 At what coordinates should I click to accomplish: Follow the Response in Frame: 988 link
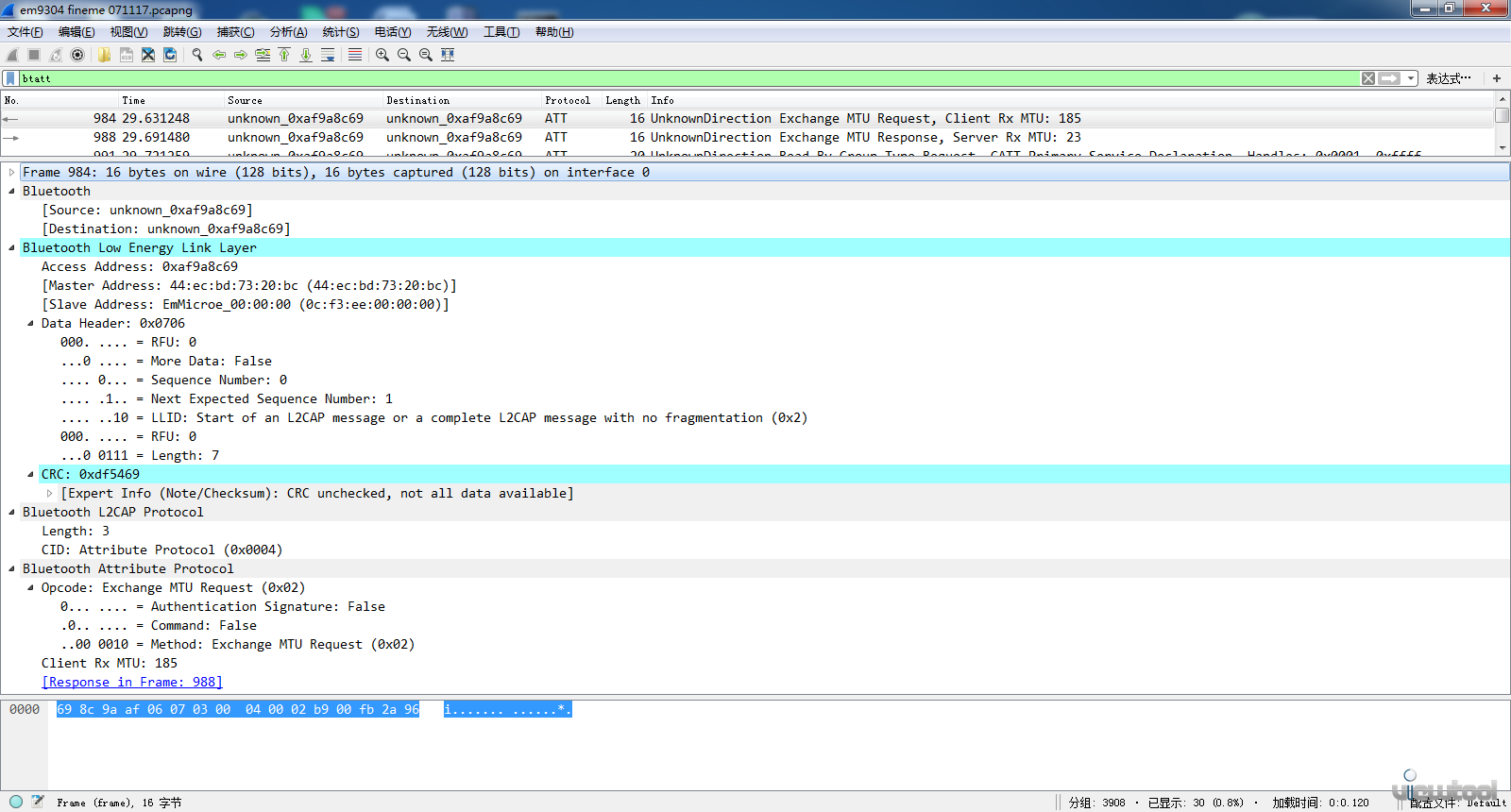point(132,682)
